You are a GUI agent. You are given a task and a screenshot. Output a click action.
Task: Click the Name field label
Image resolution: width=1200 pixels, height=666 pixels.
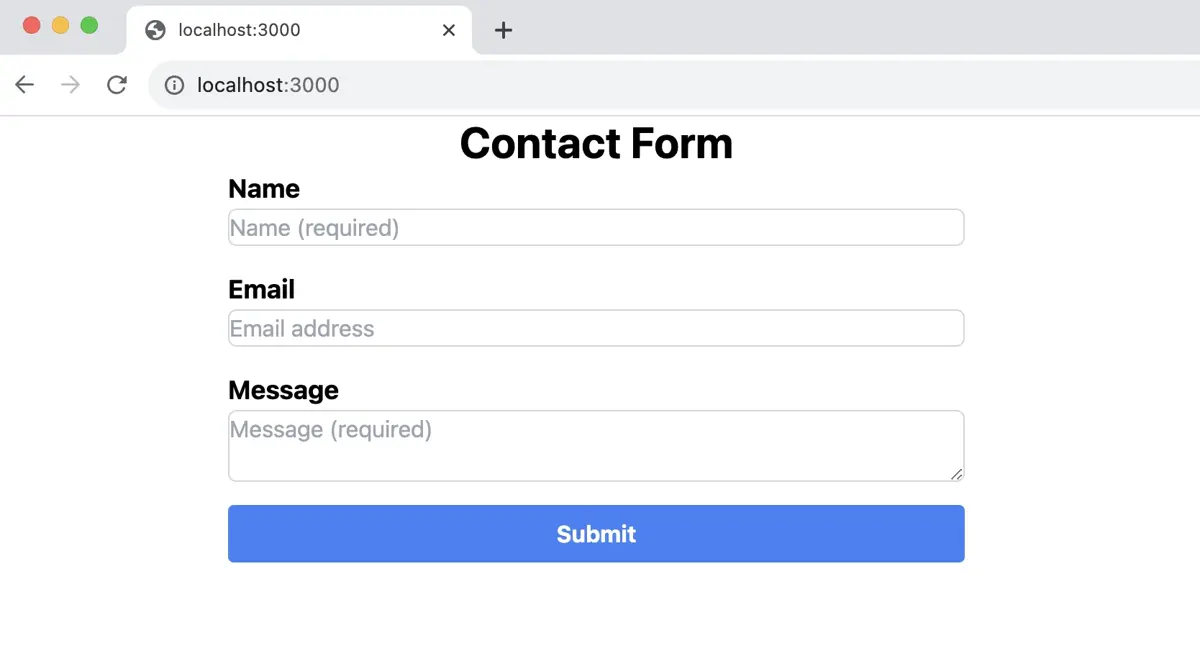tap(264, 188)
